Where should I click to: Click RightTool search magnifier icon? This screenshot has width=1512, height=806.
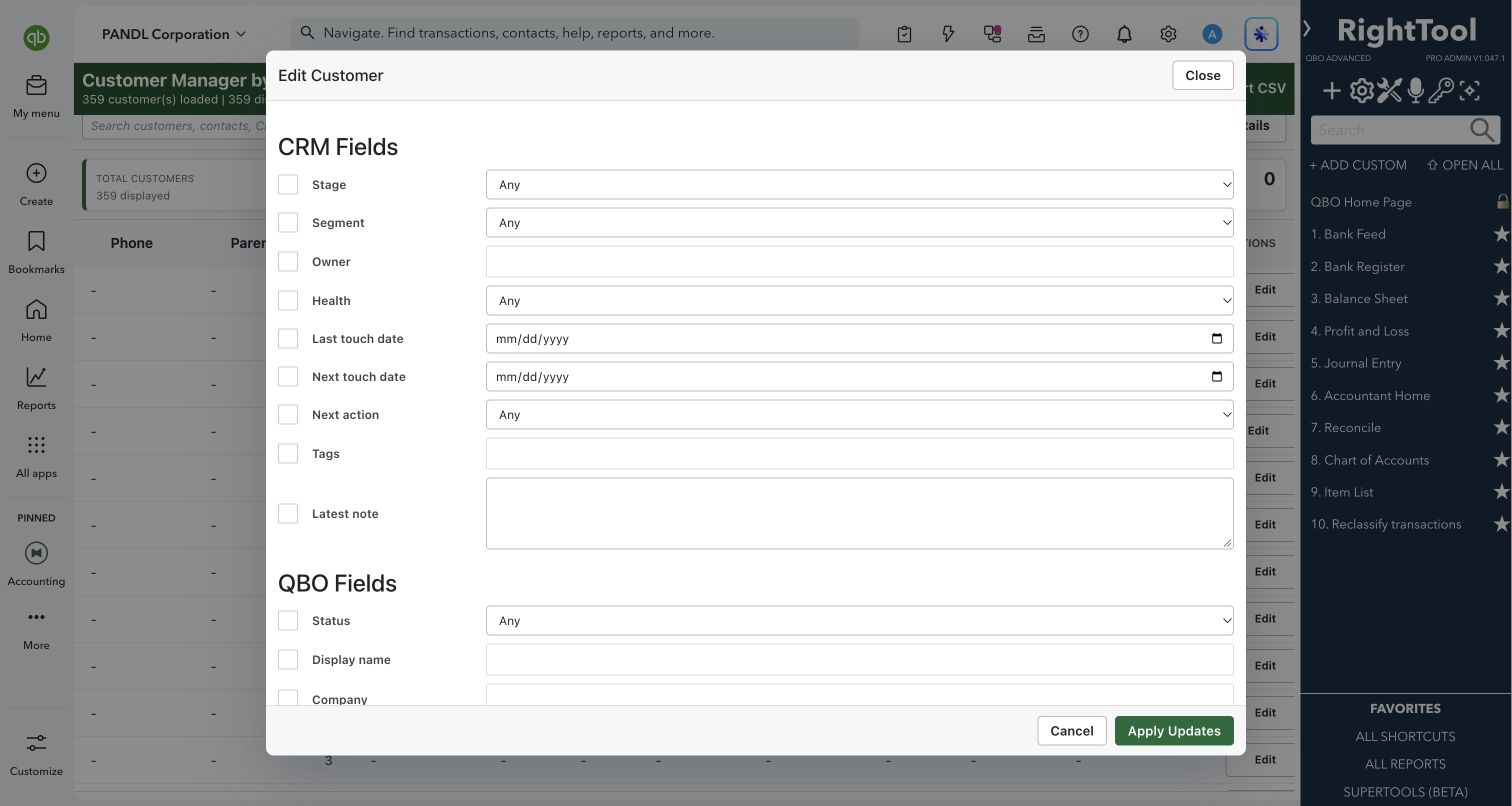tap(1482, 130)
